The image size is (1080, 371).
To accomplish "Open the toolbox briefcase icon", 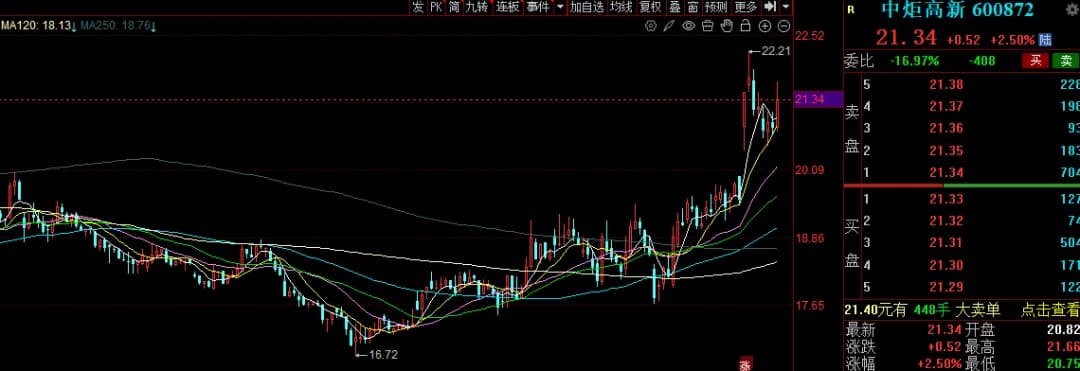I will (707, 26).
